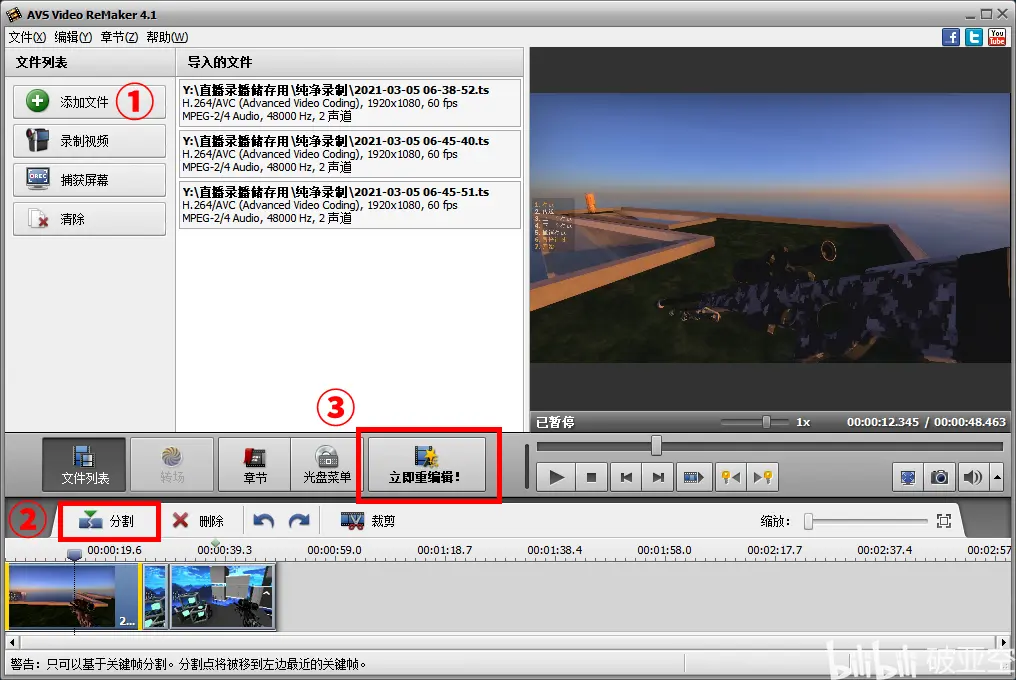Click the 添加文件 (Add files) button
This screenshot has width=1016, height=680.
(x=89, y=102)
